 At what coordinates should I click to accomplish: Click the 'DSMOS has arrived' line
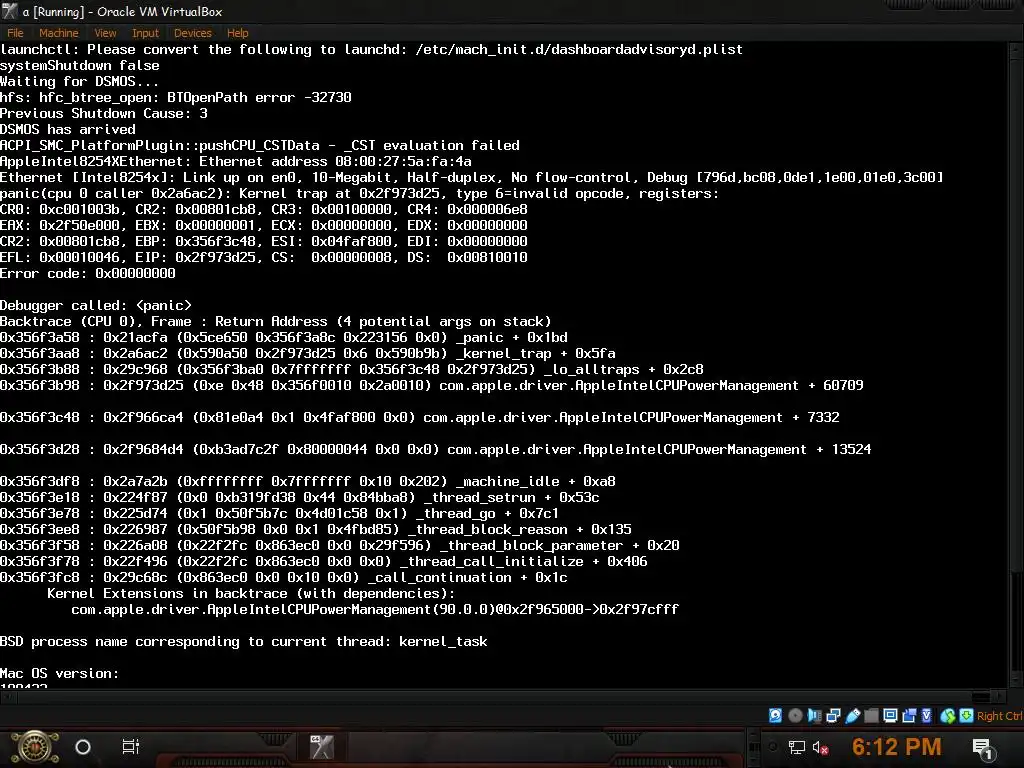[x=68, y=129]
